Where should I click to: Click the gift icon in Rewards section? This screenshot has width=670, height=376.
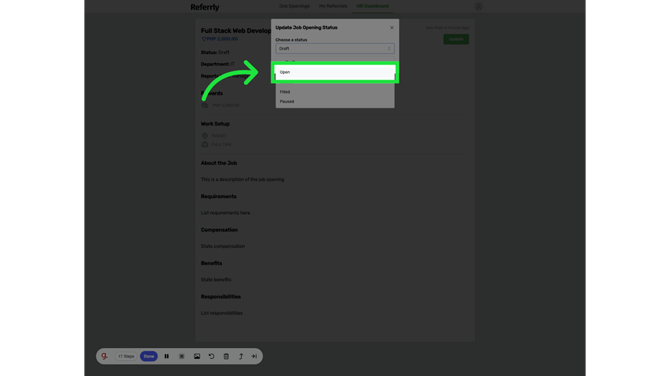coord(205,105)
